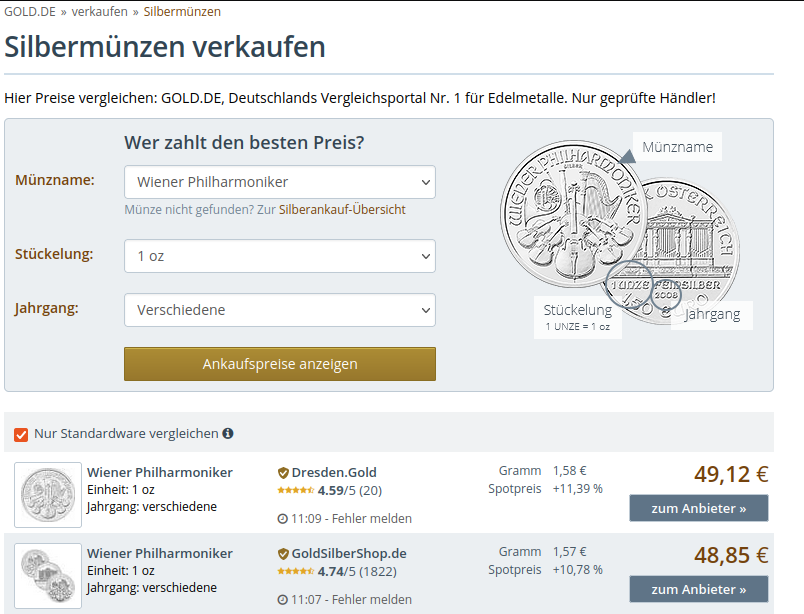The height and width of the screenshot is (614, 804).
Task: Click the GoldSilberShop.de star rating
Action: [x=295, y=572]
